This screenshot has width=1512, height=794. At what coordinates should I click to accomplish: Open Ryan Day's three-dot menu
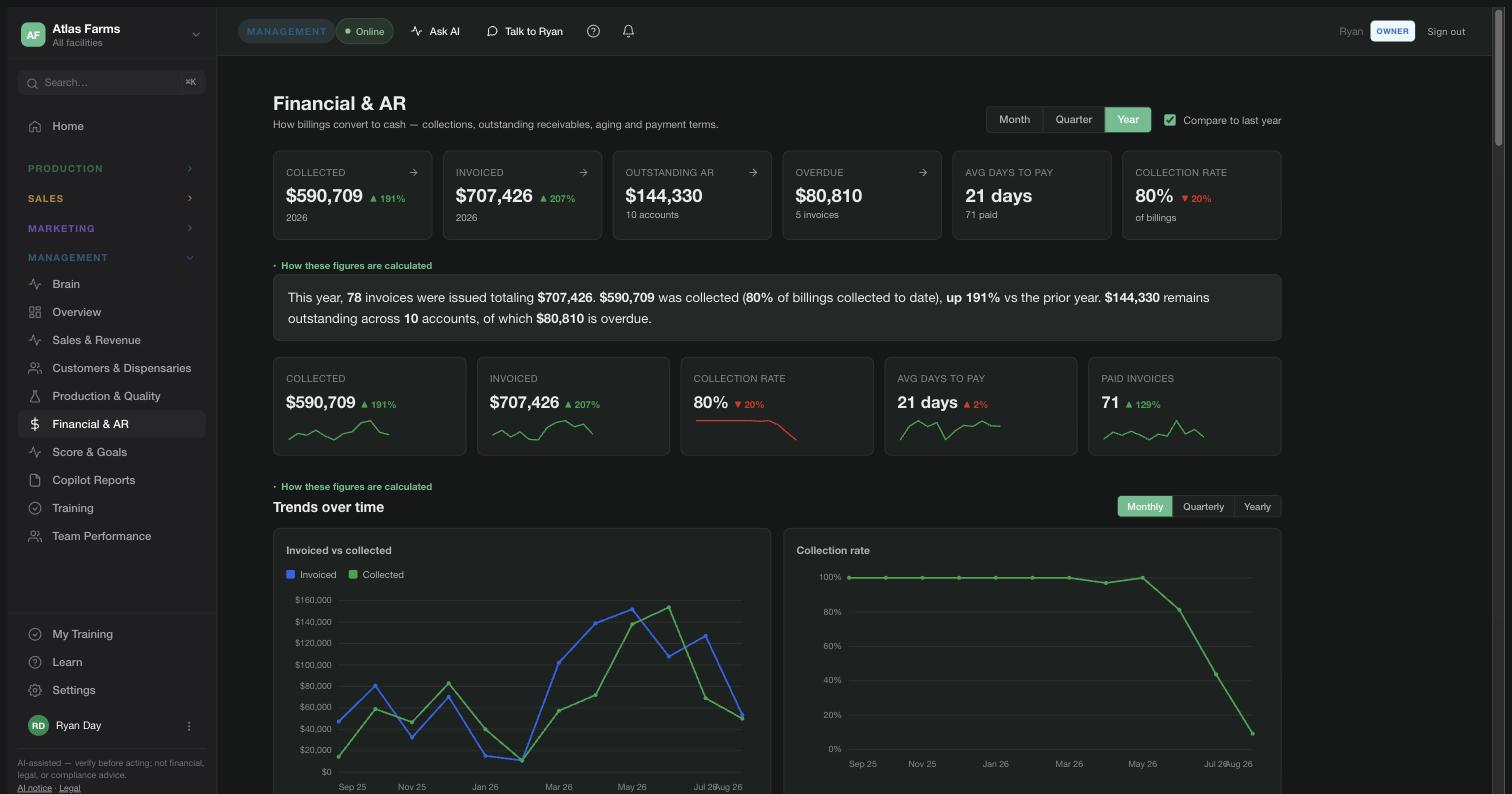189,726
